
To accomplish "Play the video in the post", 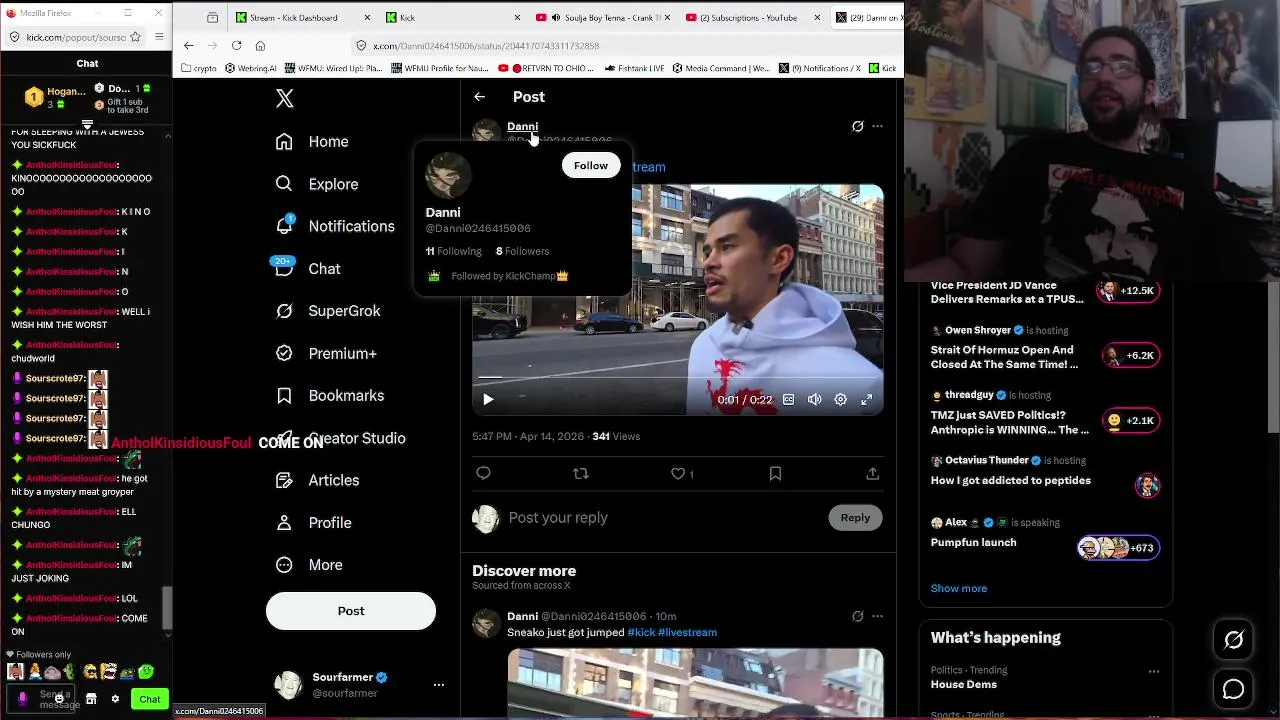I will tap(488, 399).
